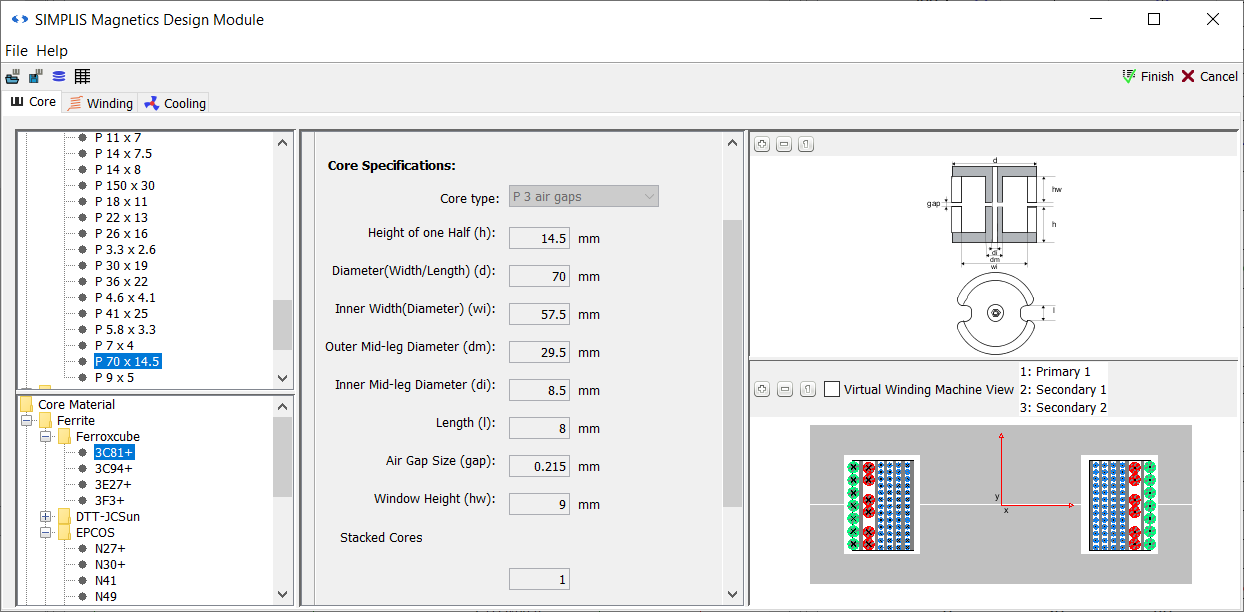1244x612 pixels.
Task: Zoom in on the core diagram
Action: pyautogui.click(x=762, y=145)
